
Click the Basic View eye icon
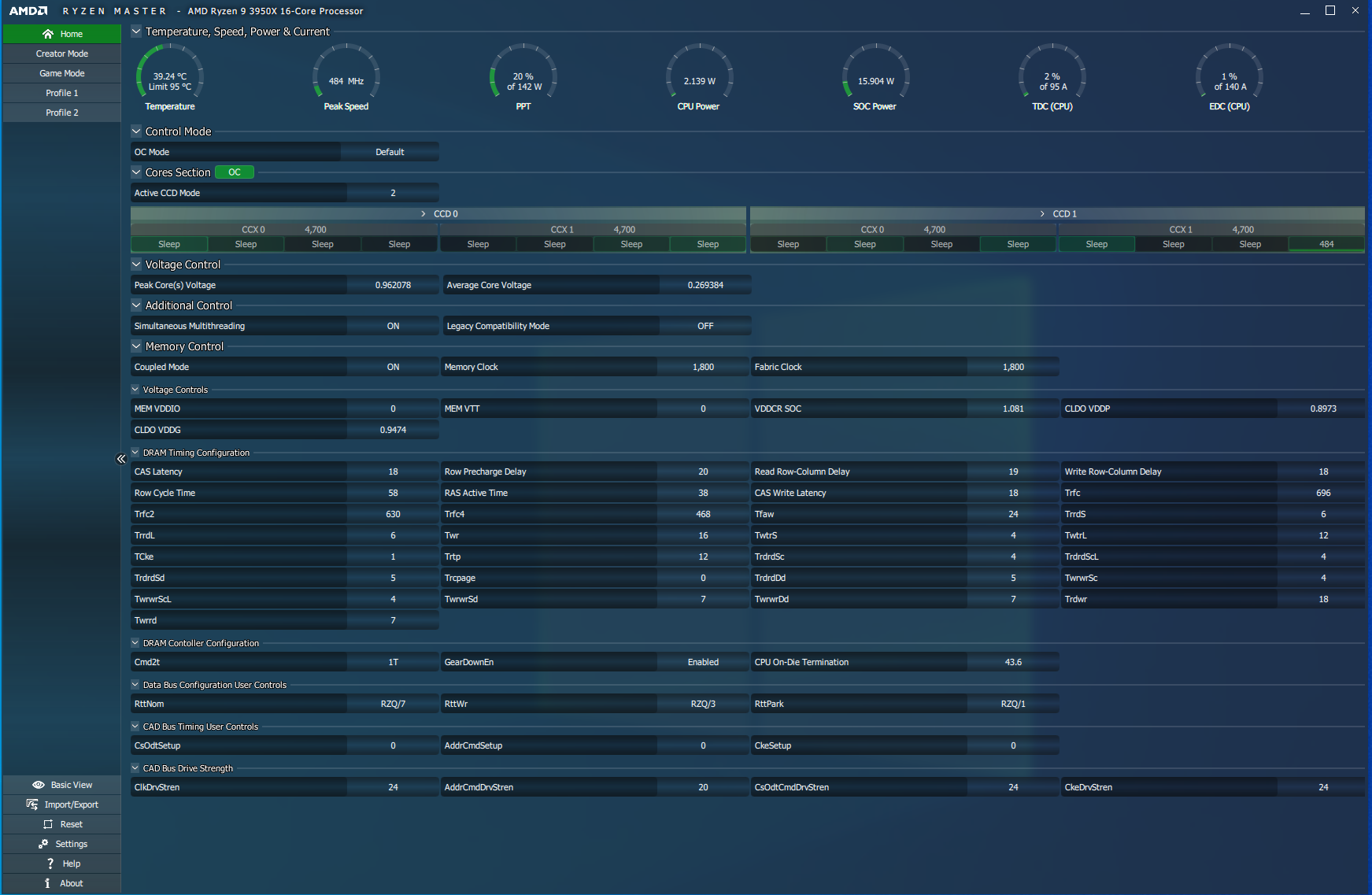(38, 785)
